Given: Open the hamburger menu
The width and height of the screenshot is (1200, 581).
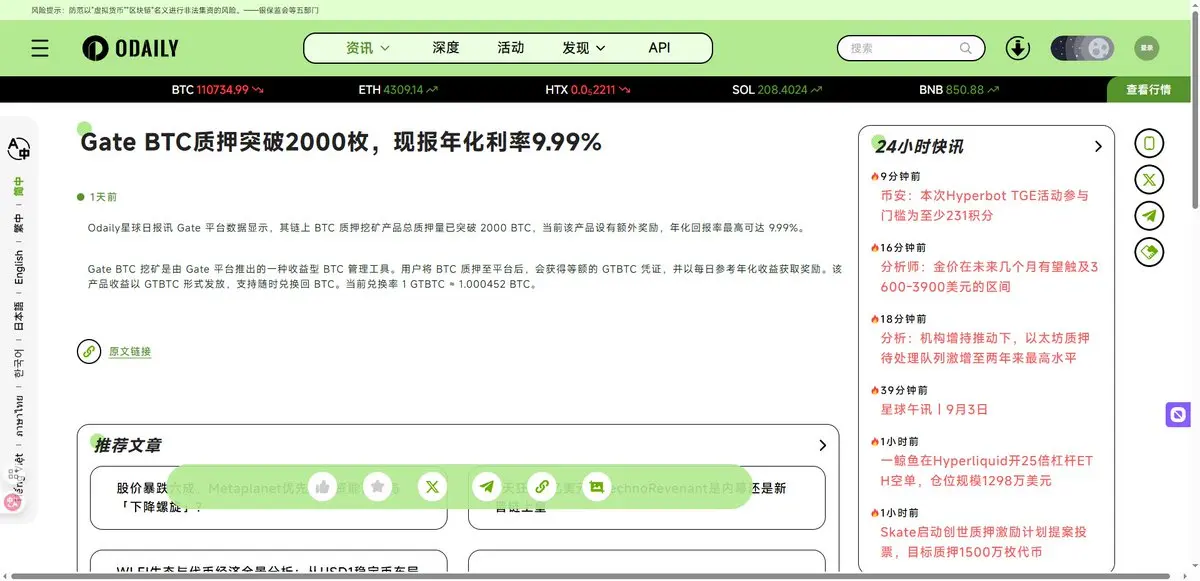Looking at the screenshot, I should click(40, 48).
